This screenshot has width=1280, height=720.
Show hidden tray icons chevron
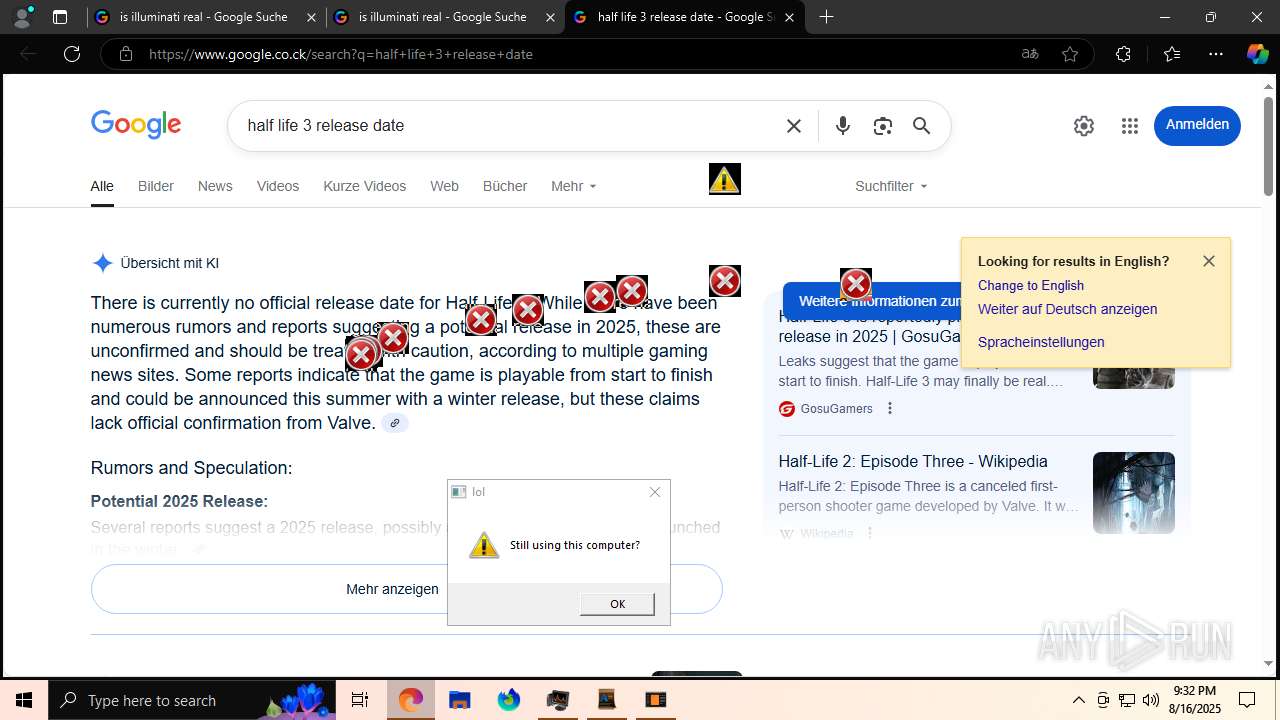1078,700
